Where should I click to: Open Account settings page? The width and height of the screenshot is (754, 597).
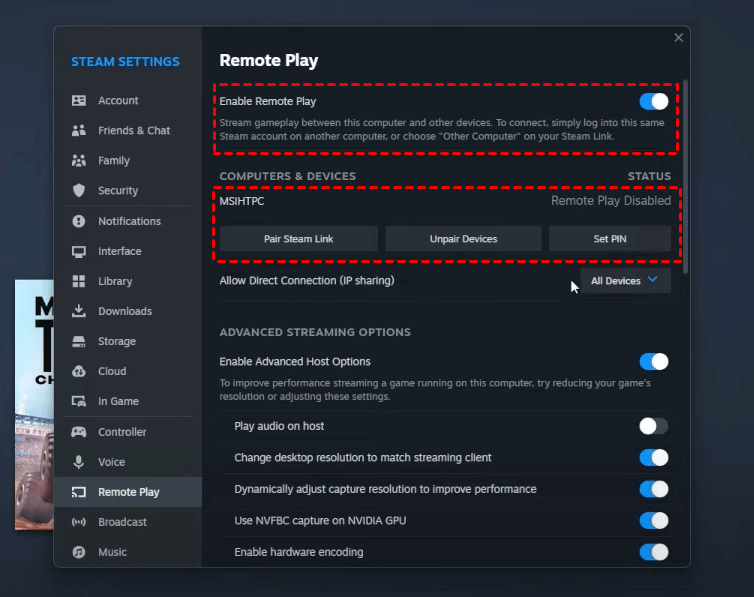pyautogui.click(x=128, y=100)
